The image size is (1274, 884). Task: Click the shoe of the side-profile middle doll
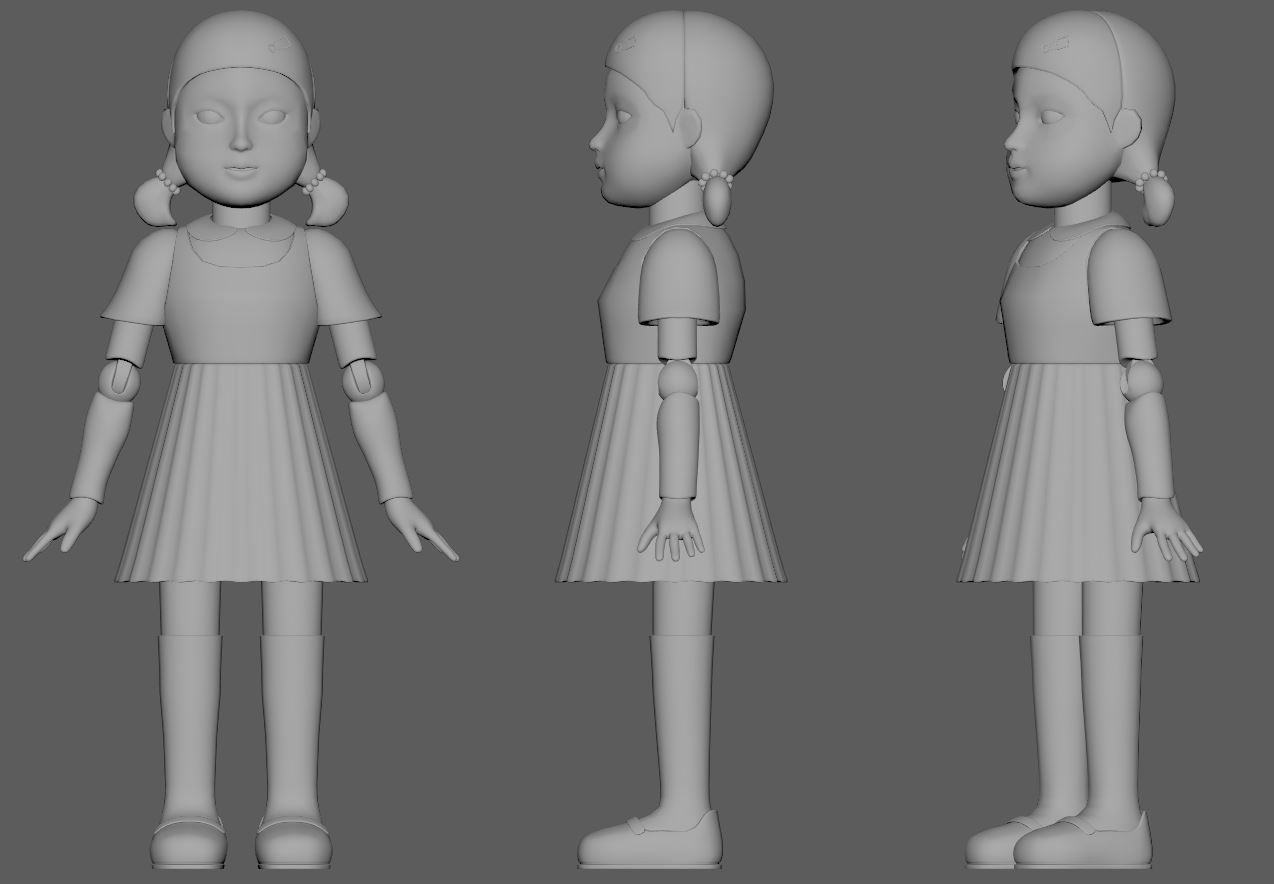(x=650, y=841)
